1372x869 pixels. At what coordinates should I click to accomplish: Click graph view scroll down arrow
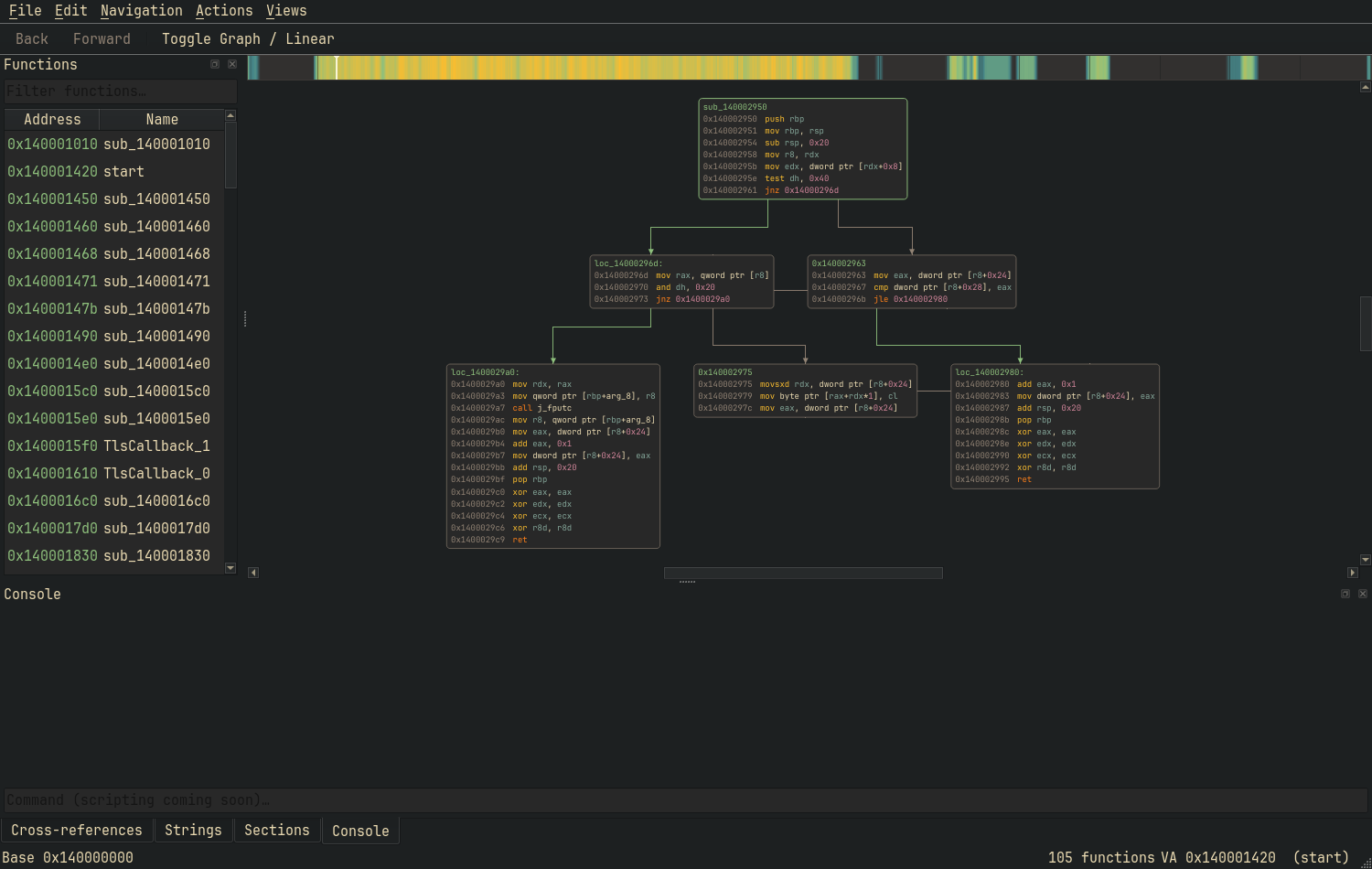[x=1366, y=560]
